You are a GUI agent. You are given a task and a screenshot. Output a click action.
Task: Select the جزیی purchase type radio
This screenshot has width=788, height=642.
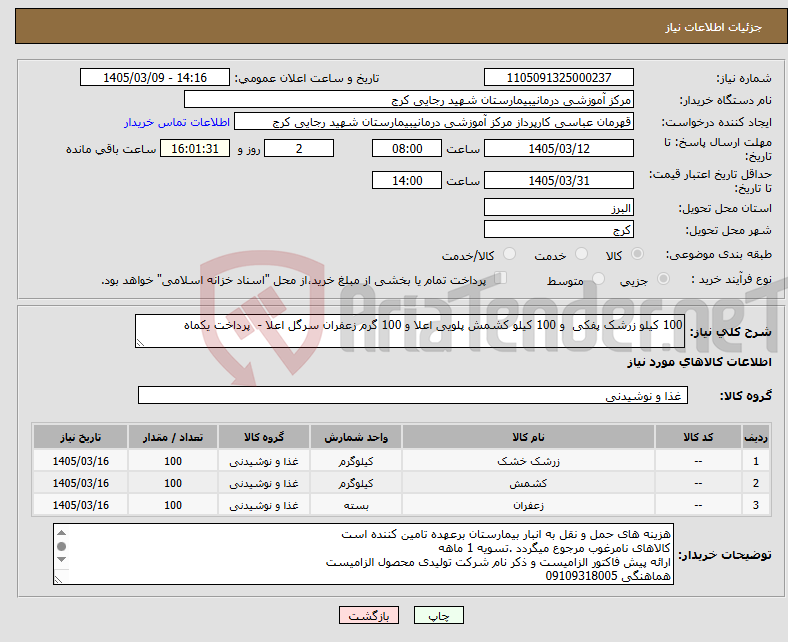(663, 279)
